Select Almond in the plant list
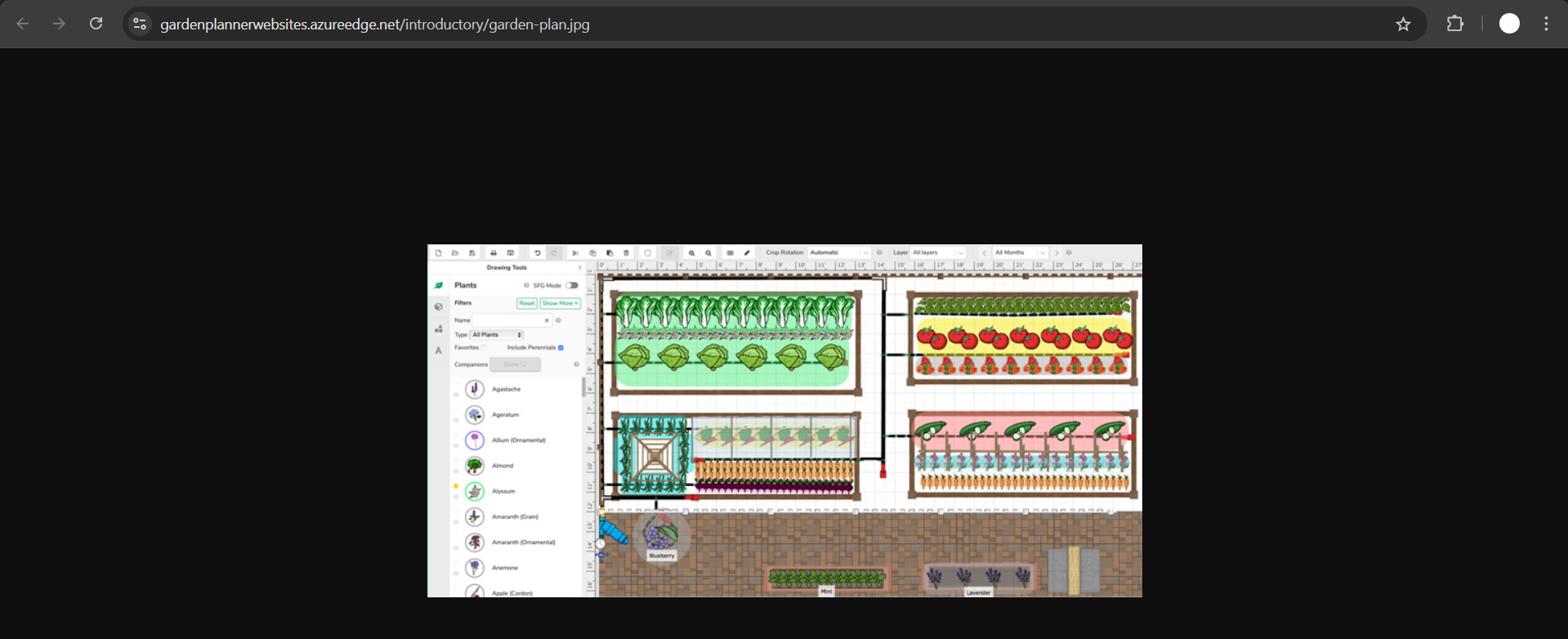 [x=502, y=466]
